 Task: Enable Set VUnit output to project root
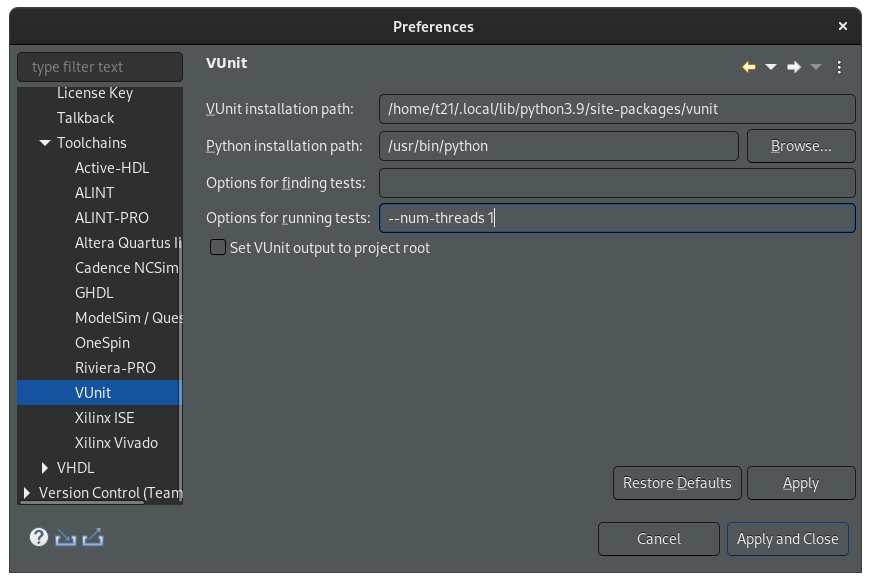point(218,247)
